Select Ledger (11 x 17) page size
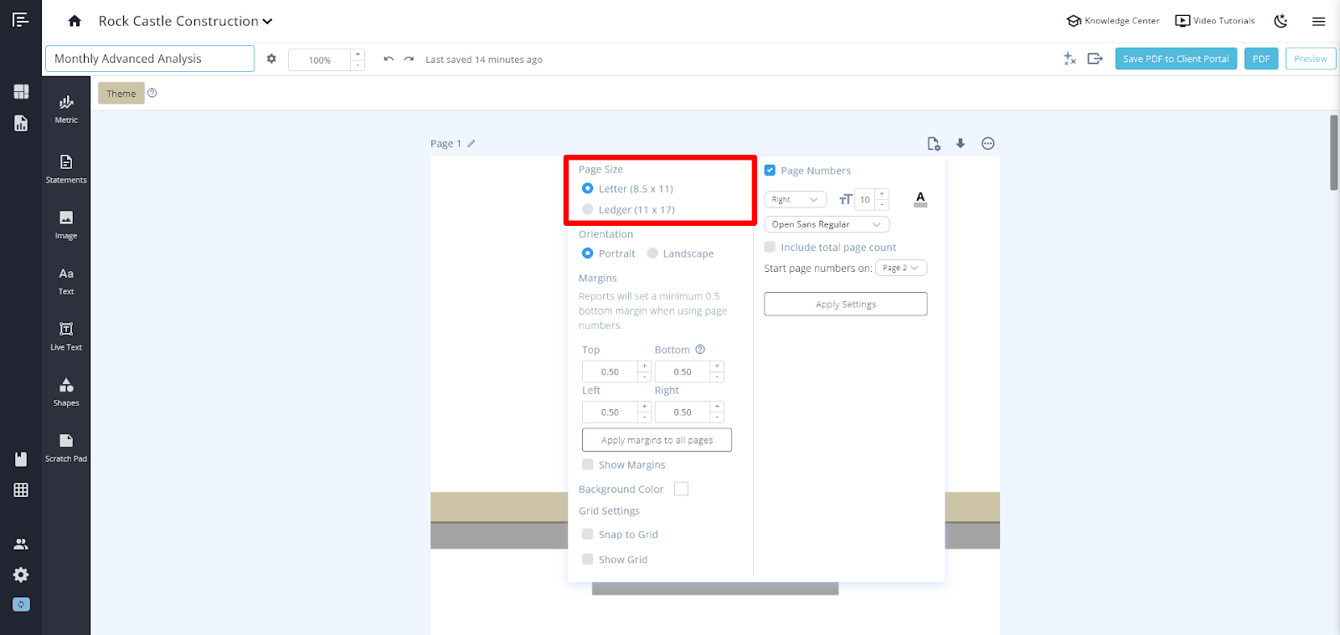This screenshot has width=1340, height=635. [x=587, y=209]
